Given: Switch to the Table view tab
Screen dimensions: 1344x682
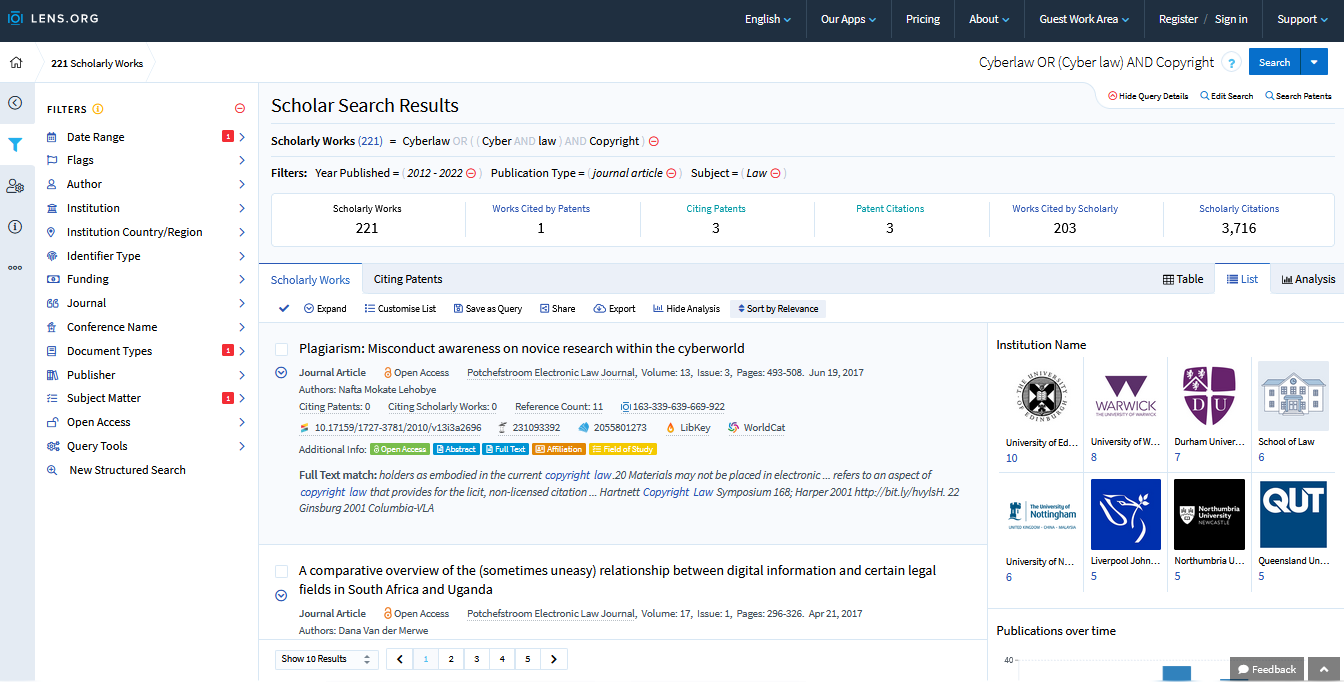Looking at the screenshot, I should pyautogui.click(x=1183, y=279).
